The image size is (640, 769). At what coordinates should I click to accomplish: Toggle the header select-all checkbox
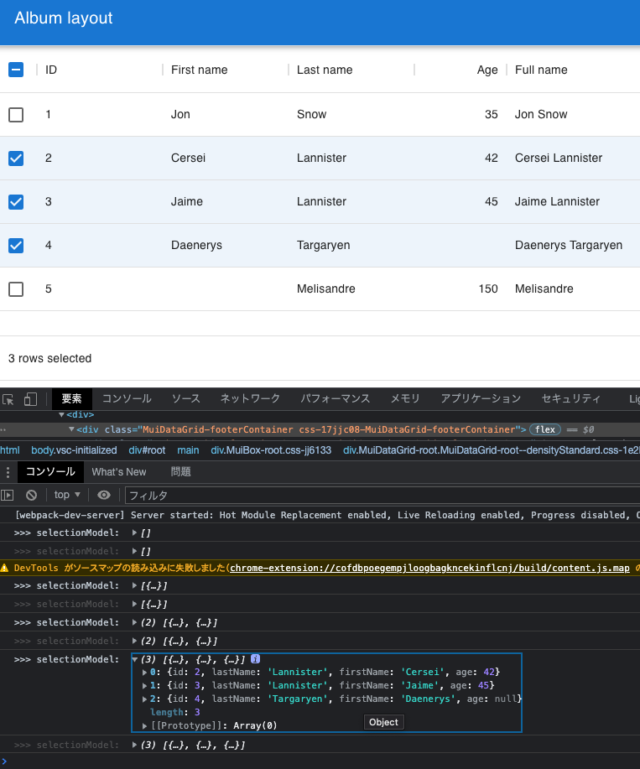[16, 70]
